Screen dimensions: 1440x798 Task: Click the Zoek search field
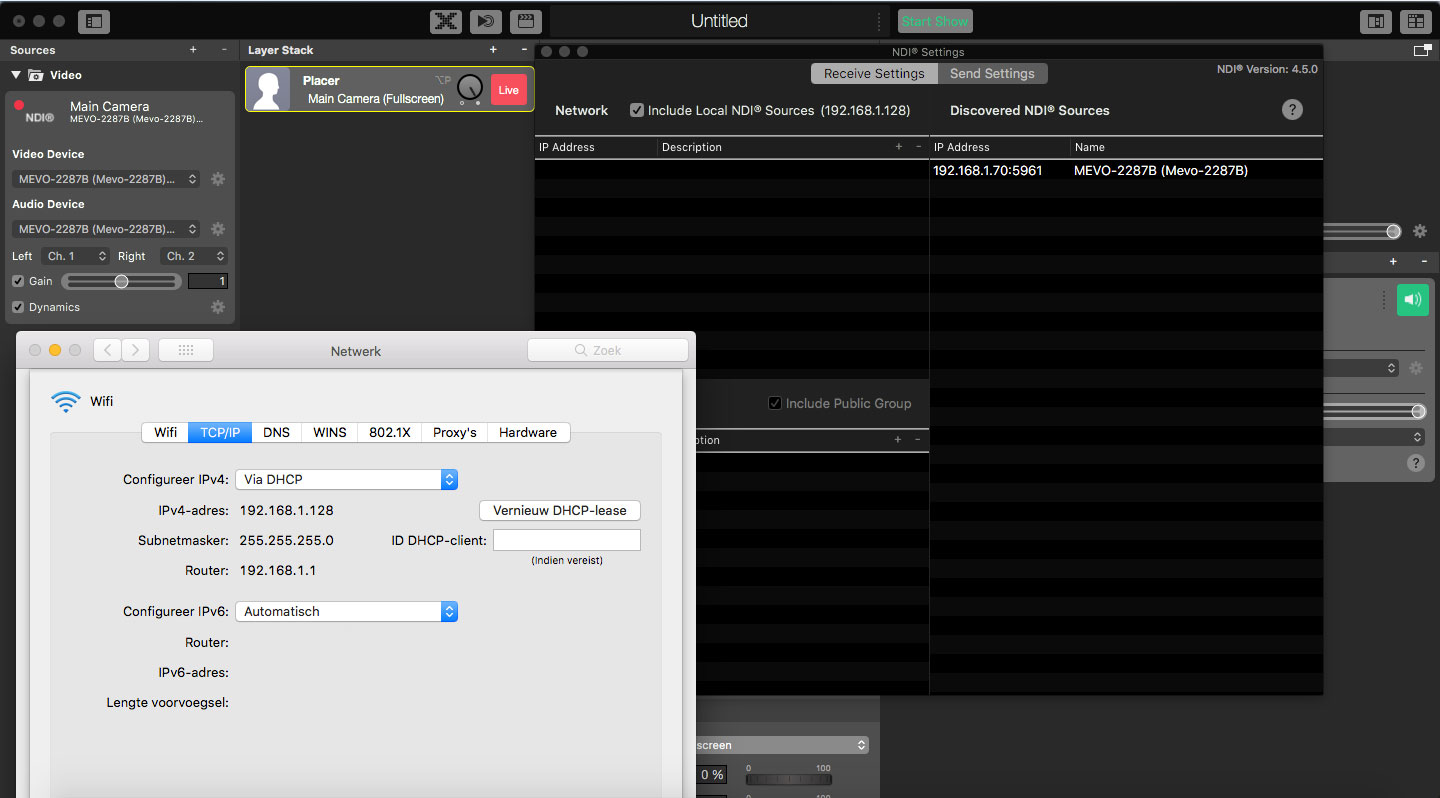(x=608, y=350)
